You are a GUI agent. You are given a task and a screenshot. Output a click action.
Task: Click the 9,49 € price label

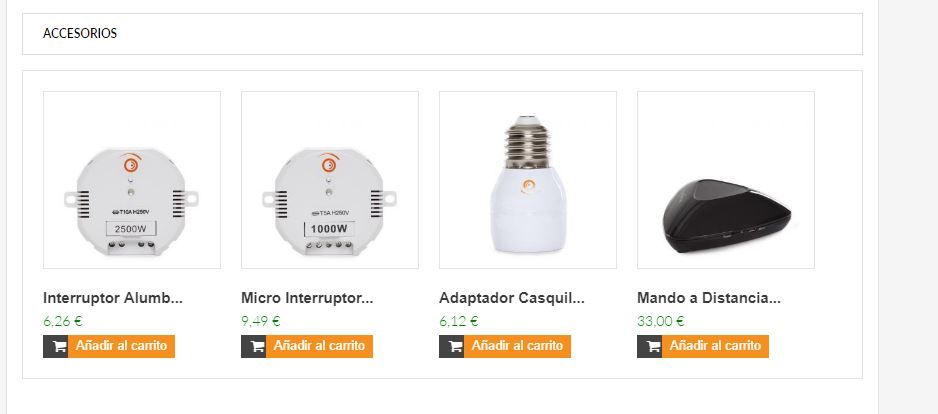click(x=261, y=321)
